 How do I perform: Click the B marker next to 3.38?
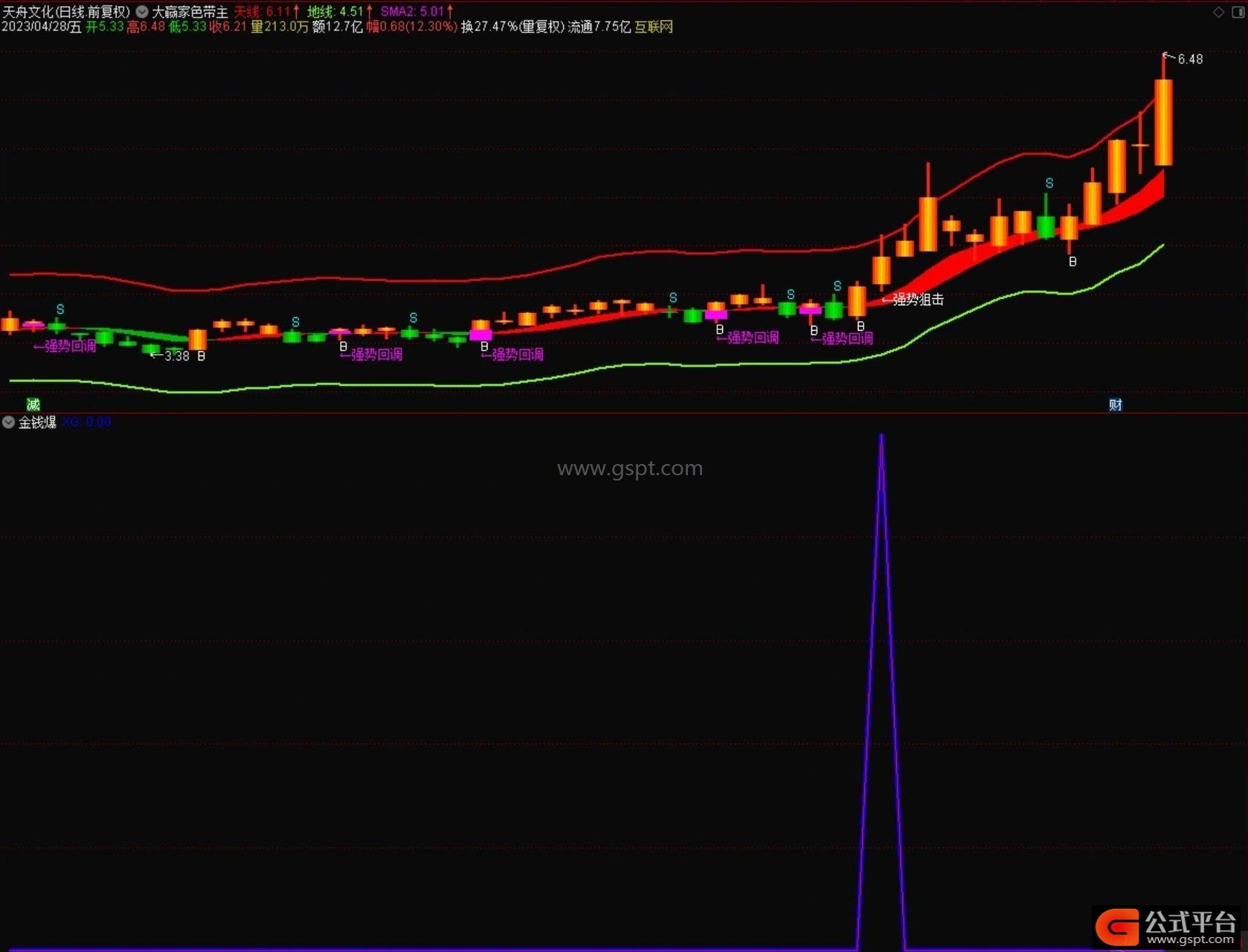pyautogui.click(x=201, y=356)
